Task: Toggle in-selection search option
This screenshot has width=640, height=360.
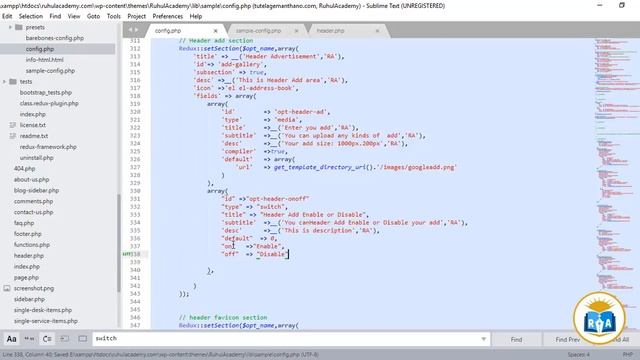Action: click(65, 339)
